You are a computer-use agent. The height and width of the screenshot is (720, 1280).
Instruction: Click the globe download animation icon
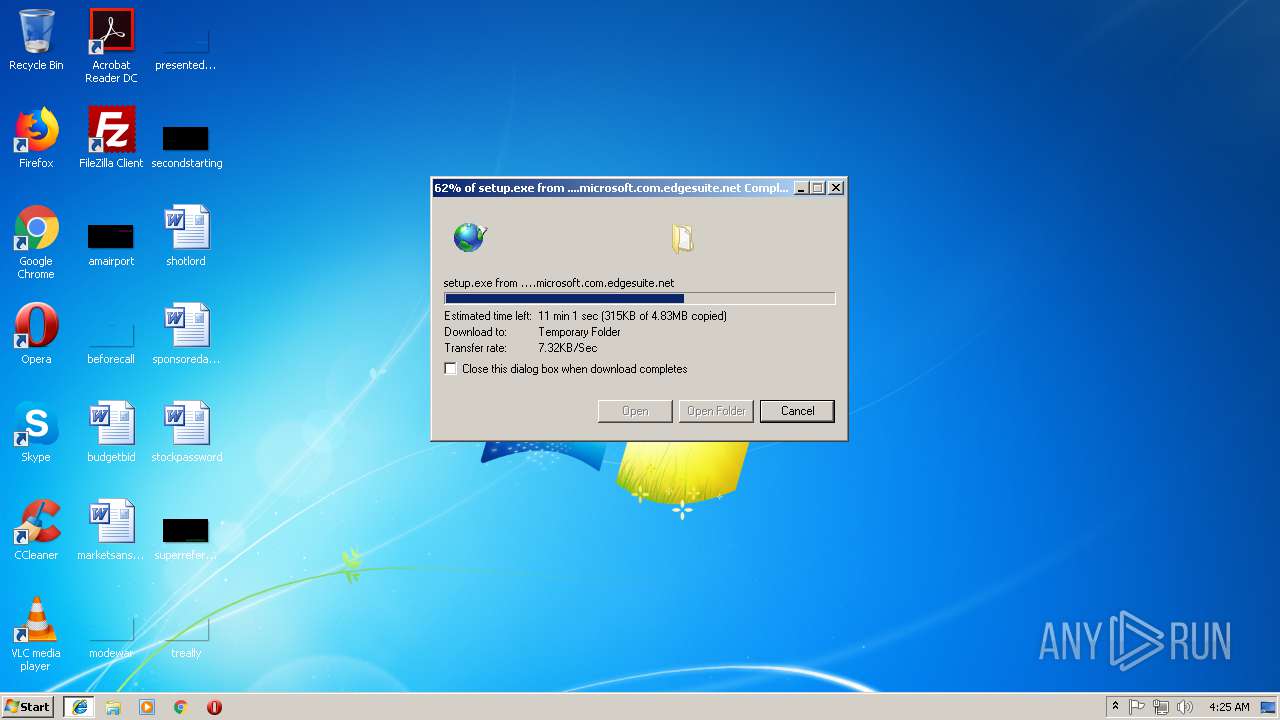point(469,237)
